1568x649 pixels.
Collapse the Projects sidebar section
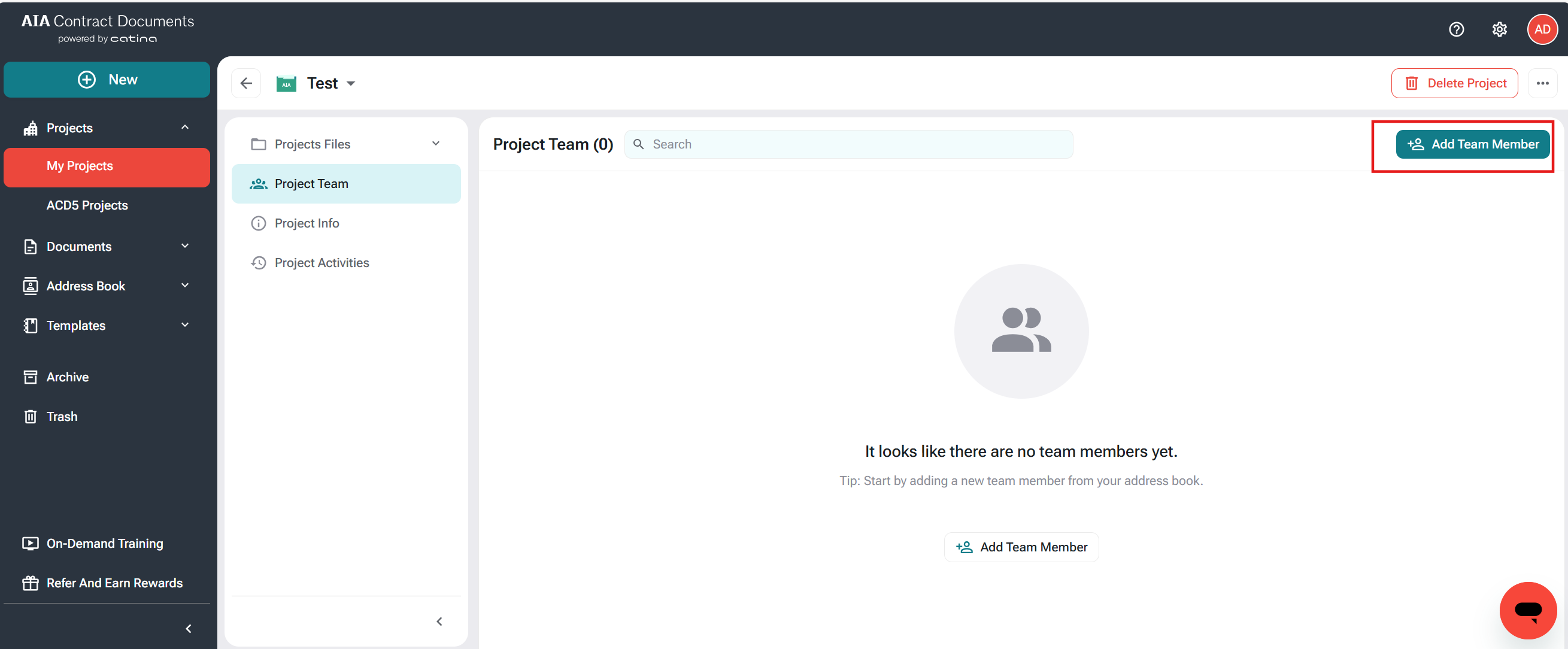[185, 128]
